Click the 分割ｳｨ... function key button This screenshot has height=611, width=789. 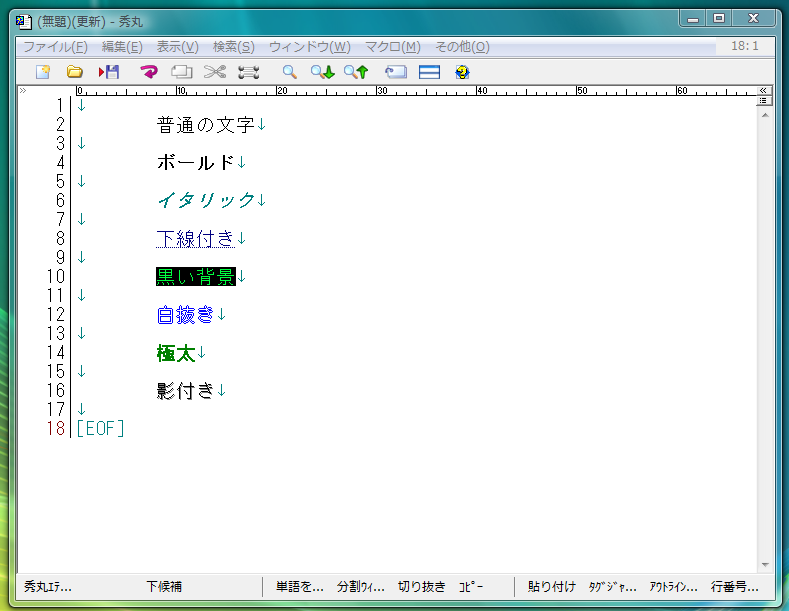(x=361, y=586)
